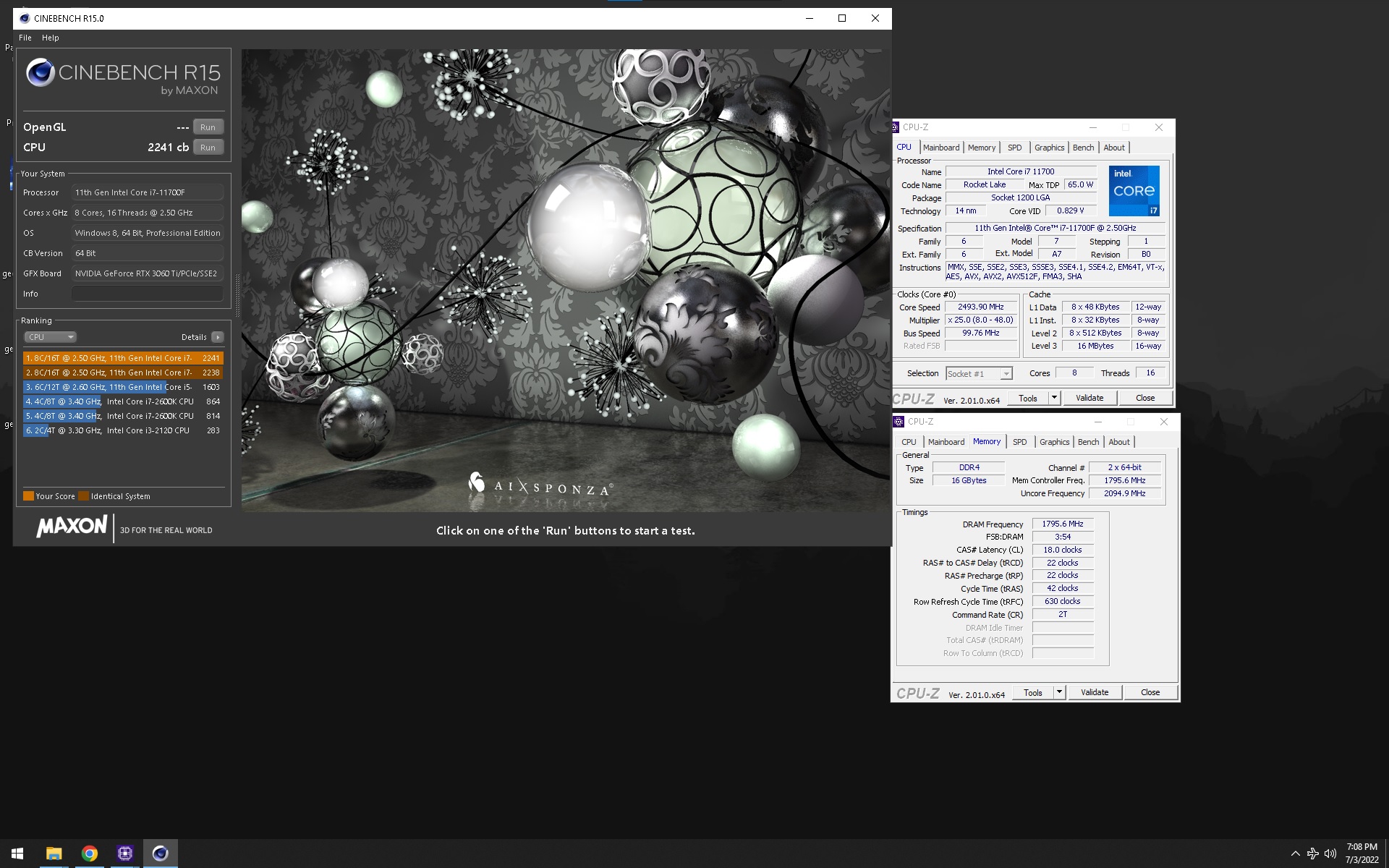Run the CPU benchmark

[208, 148]
